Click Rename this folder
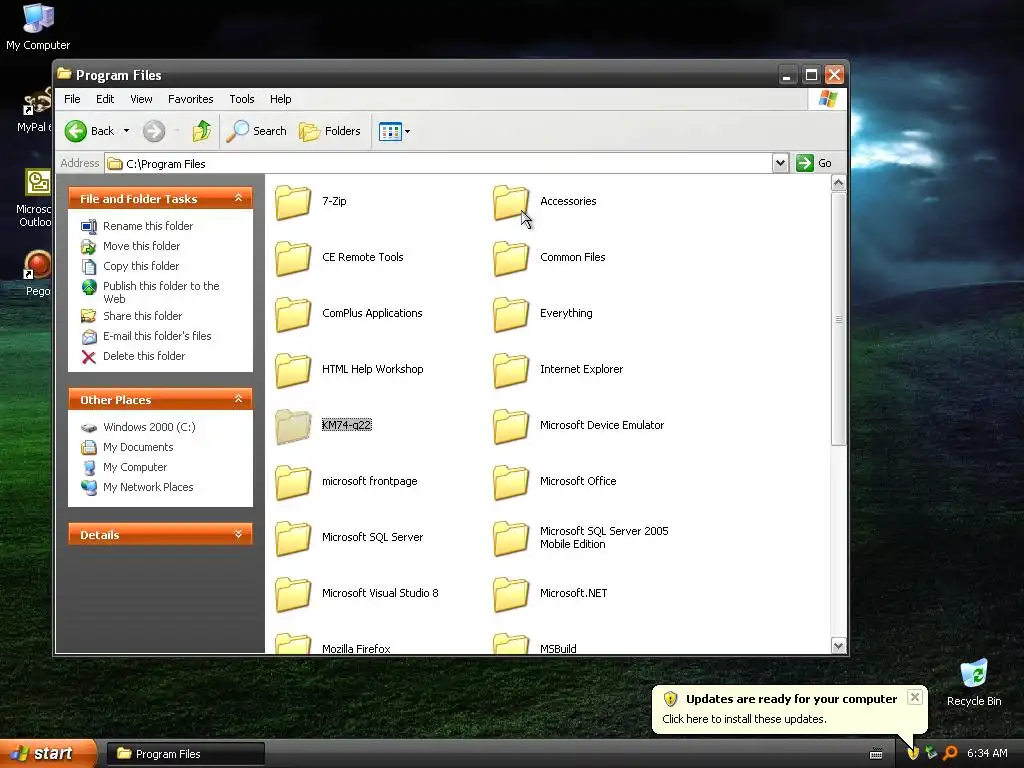 point(148,226)
